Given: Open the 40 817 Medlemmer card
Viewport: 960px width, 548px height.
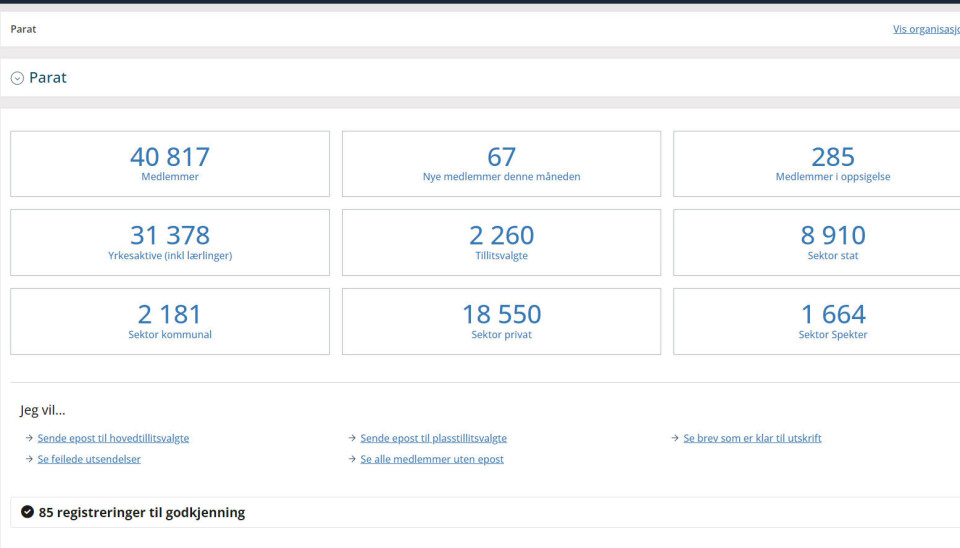Looking at the screenshot, I should click(170, 163).
